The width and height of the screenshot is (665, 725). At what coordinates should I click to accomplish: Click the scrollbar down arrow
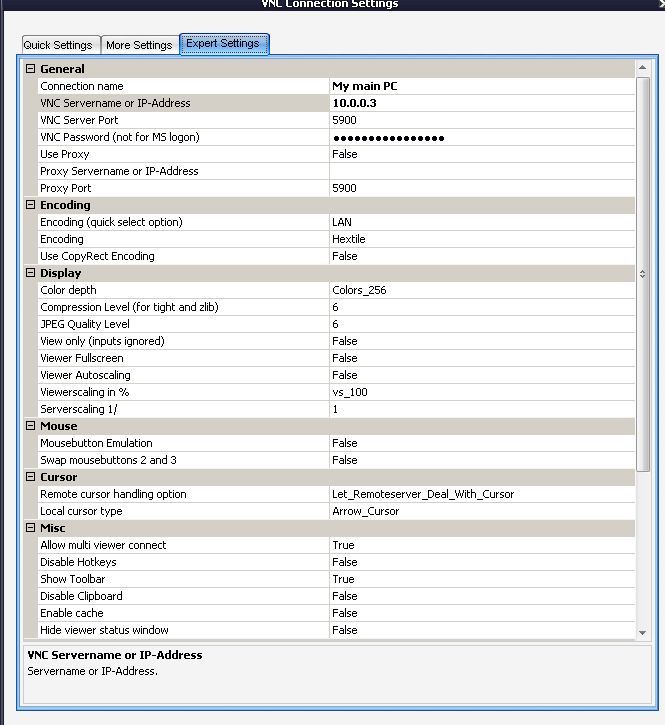(x=642, y=633)
